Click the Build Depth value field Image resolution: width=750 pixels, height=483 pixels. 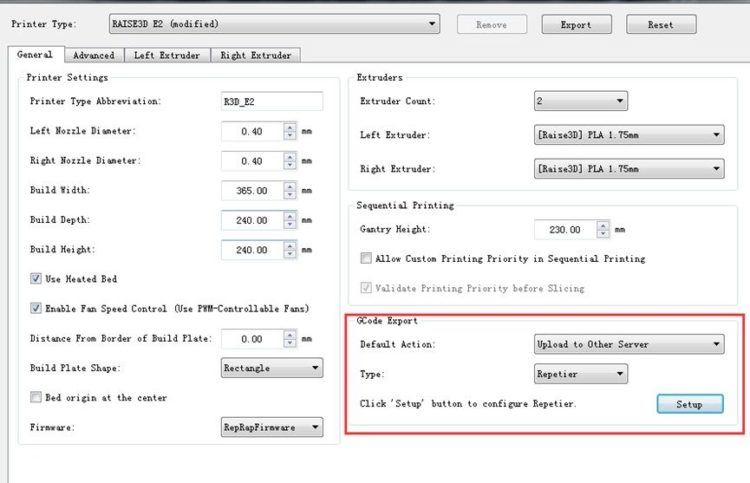tap(252, 220)
